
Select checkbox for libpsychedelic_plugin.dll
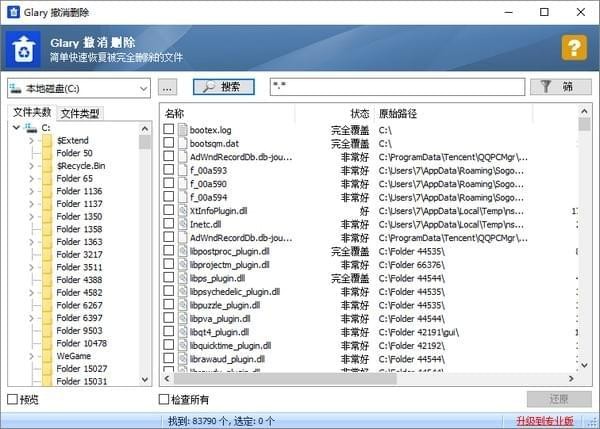click(169, 290)
